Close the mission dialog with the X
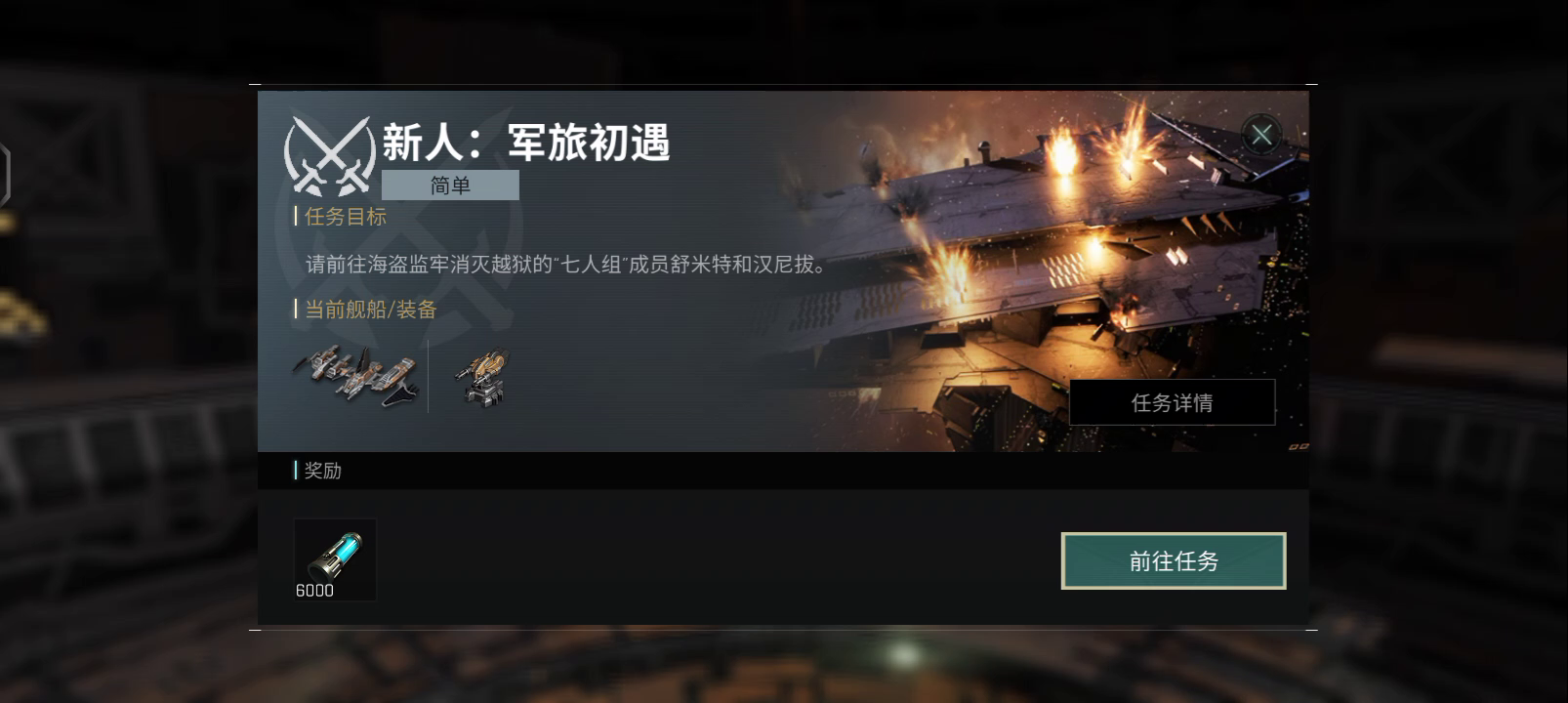This screenshot has width=1568, height=703. pyautogui.click(x=1261, y=134)
